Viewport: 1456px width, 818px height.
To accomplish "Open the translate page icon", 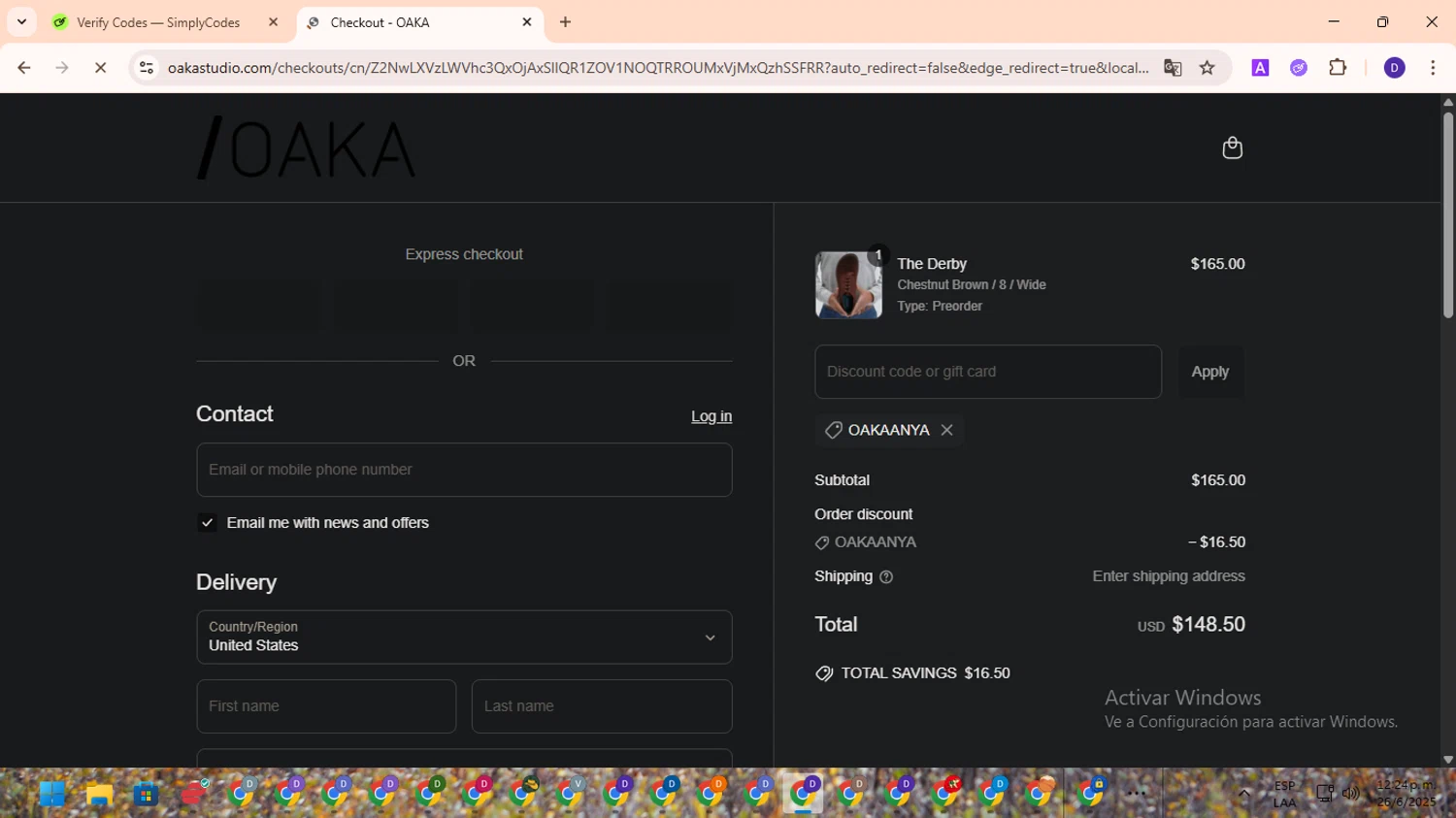I will pyautogui.click(x=1173, y=68).
